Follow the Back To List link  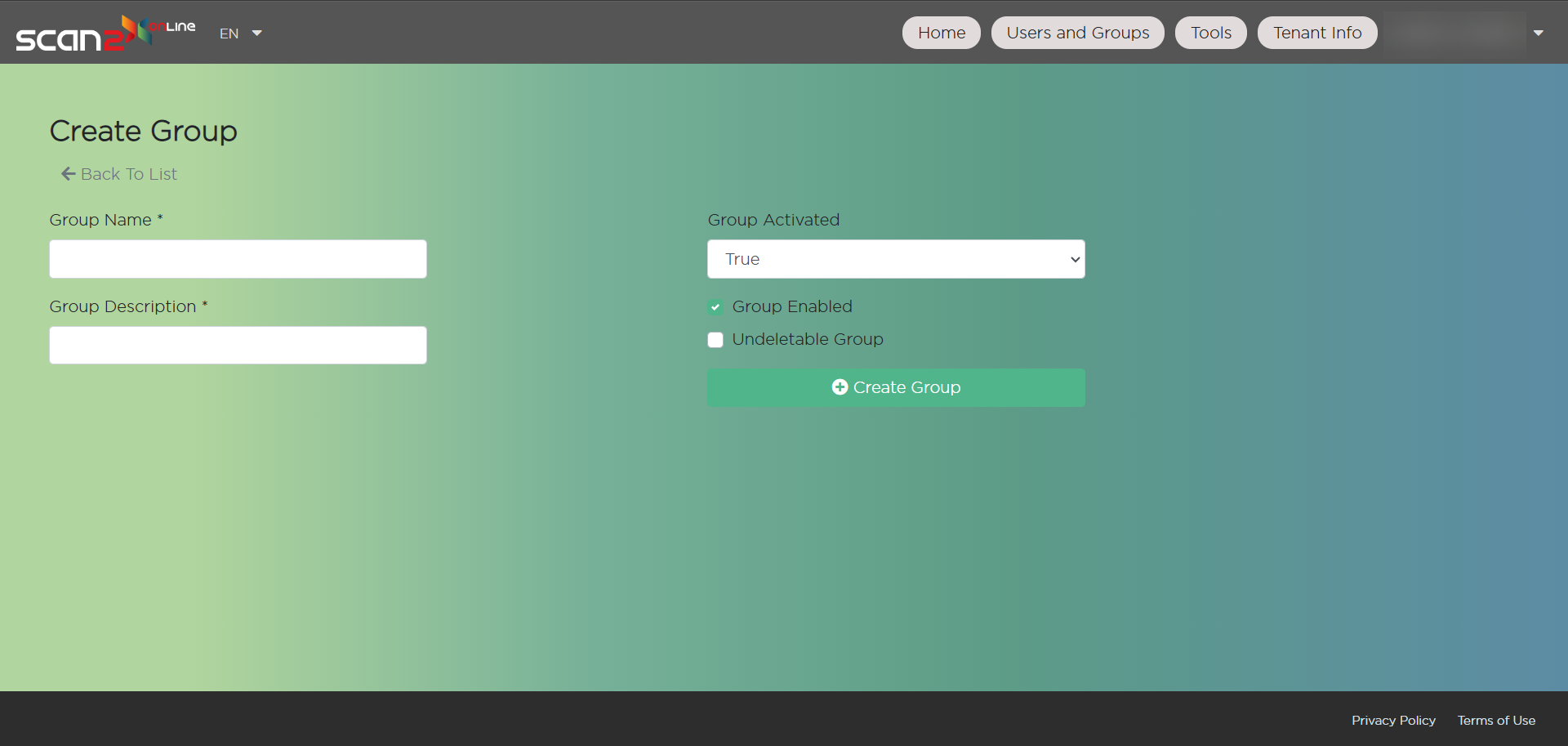pos(128,174)
